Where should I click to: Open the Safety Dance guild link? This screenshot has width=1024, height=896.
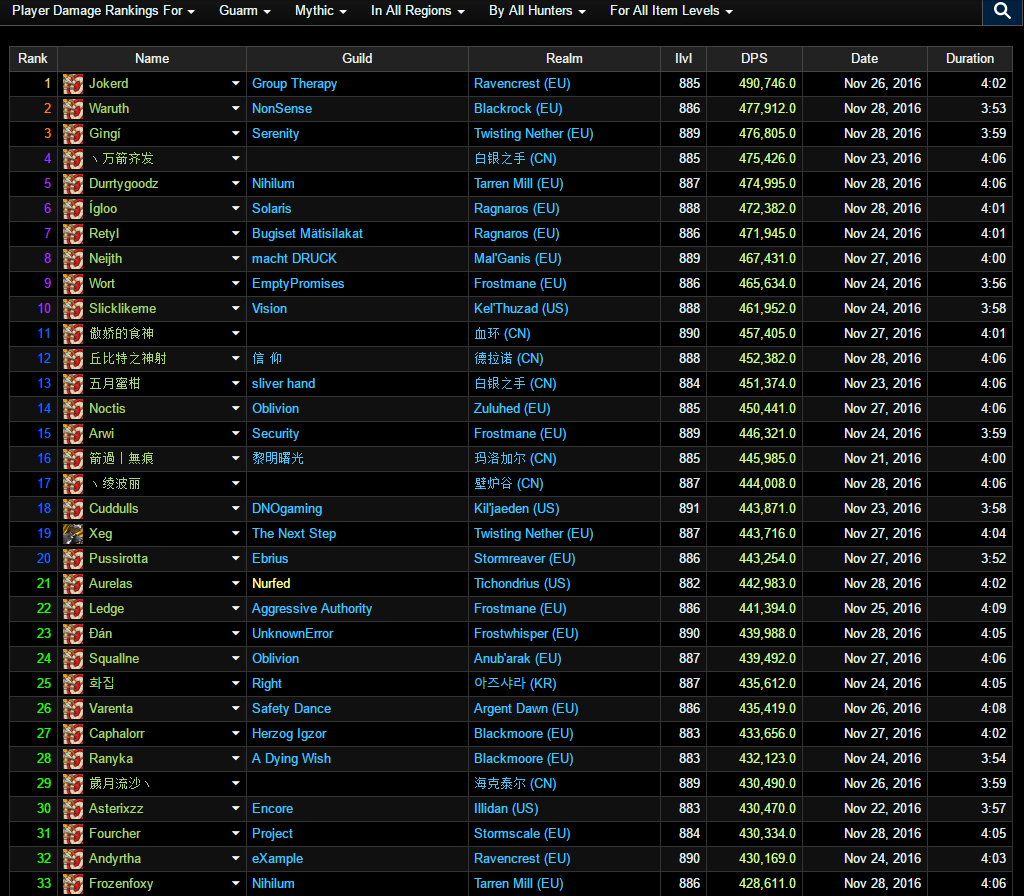291,709
